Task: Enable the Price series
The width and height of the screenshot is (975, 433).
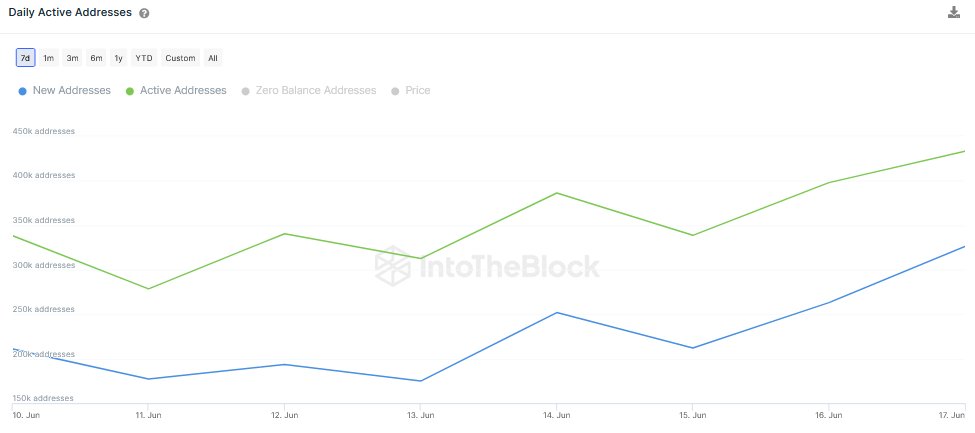Action: tap(417, 91)
